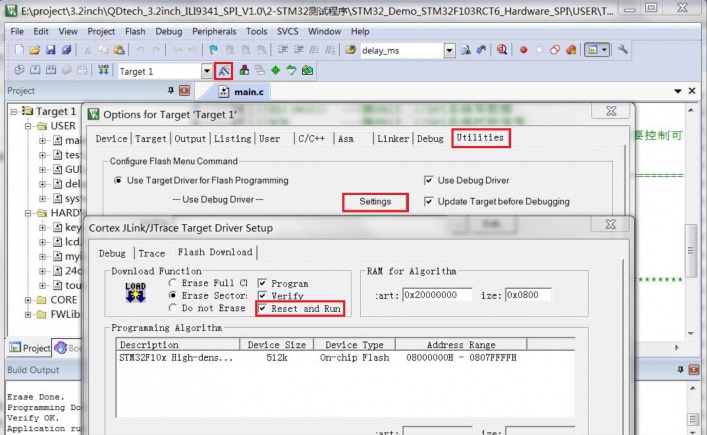The image size is (707, 435).
Task: Uncheck the Verify checkbox
Action: 263,296
